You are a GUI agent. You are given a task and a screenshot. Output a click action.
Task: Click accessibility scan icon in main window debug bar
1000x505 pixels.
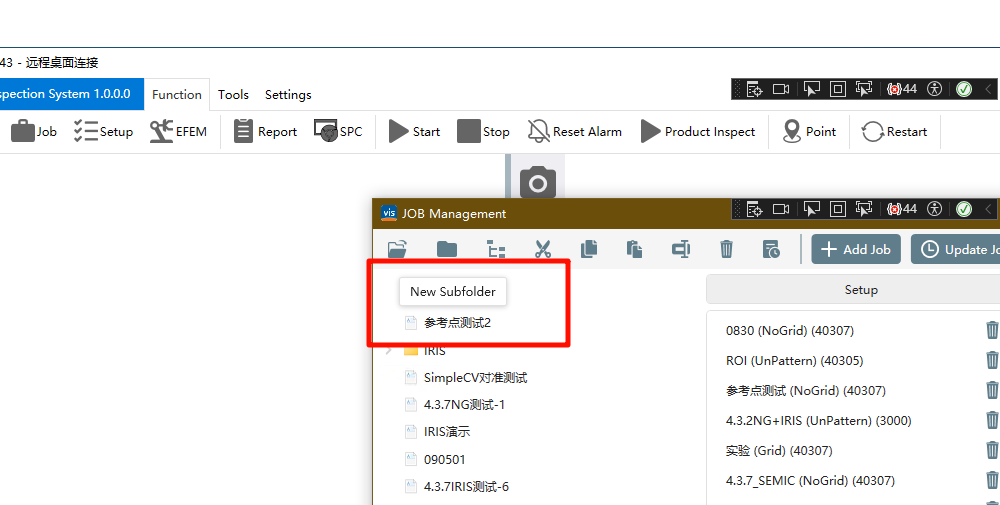[x=934, y=89]
